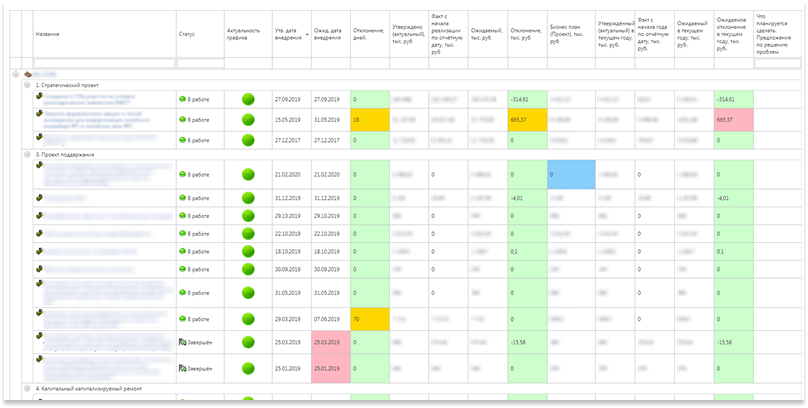Collapse the '1. Стратегический проект' group
808x408 pixels.
[x=27, y=85]
